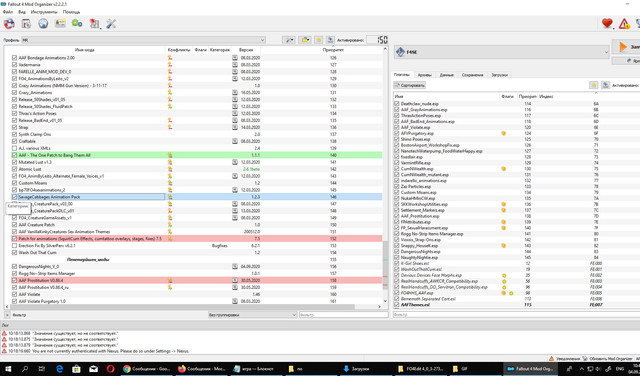The image size is (640, 376).
Task: Open Opera browser from the taskbar
Action: [110, 369]
